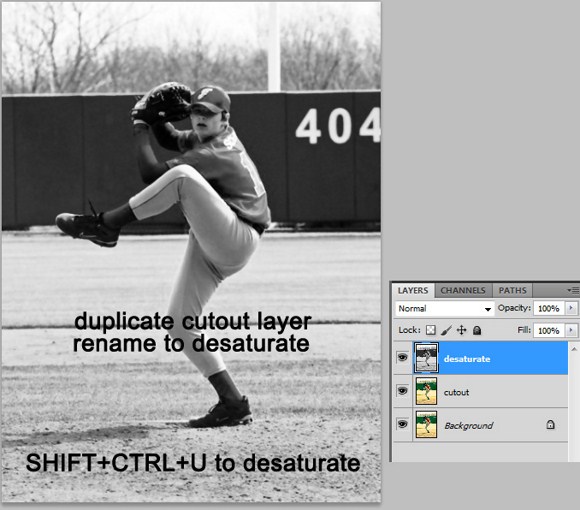Image resolution: width=580 pixels, height=510 pixels.
Task: Click the Fill 100% field
Action: point(549,330)
